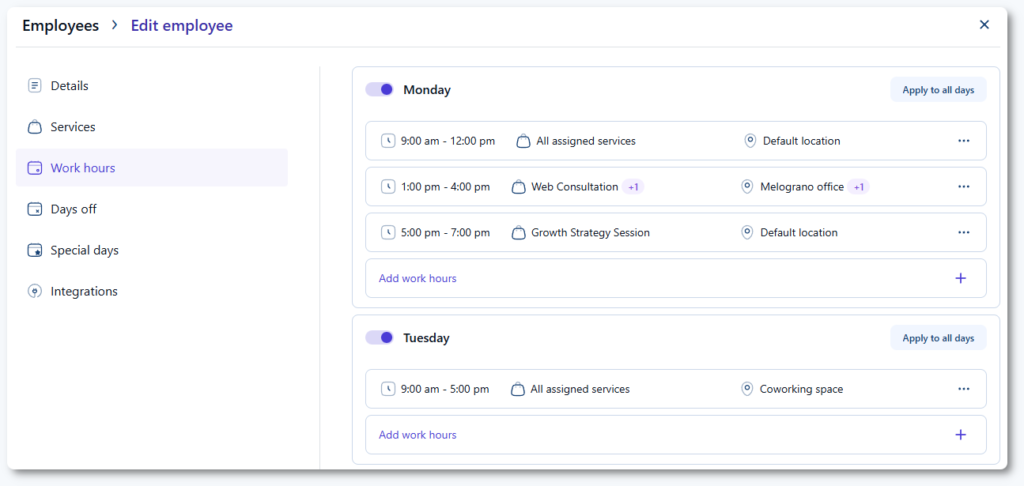Click plus icon in Monday's Add work hours
The width and height of the screenshot is (1024, 486).
coord(961,278)
